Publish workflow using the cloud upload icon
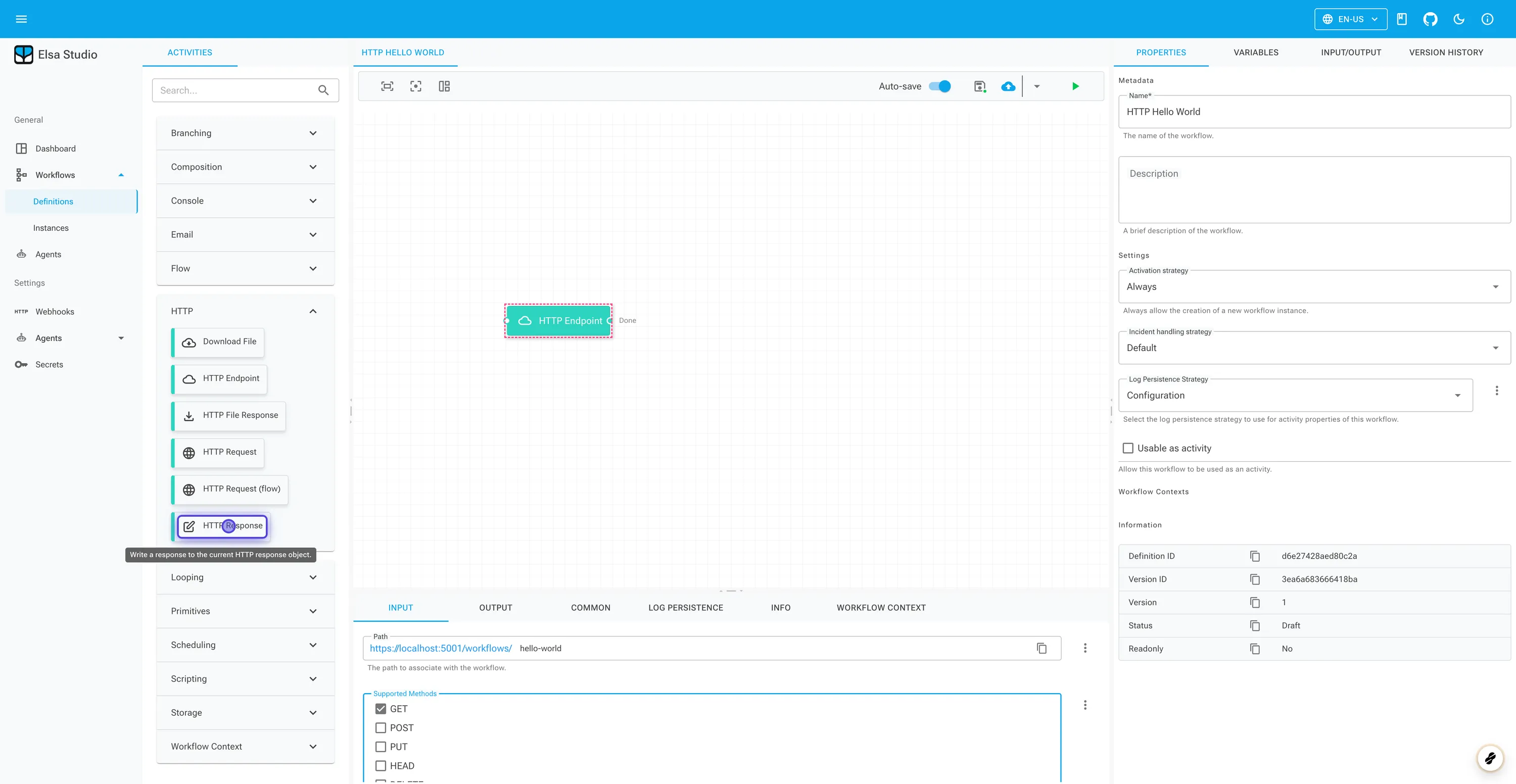The height and width of the screenshot is (784, 1516). pyautogui.click(x=1008, y=86)
